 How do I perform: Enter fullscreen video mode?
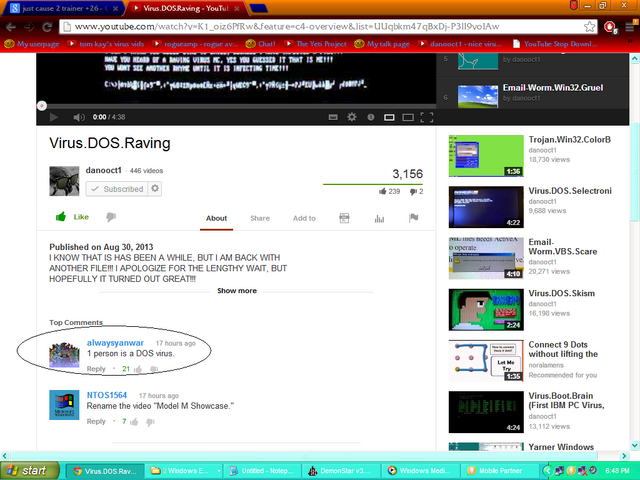427,118
